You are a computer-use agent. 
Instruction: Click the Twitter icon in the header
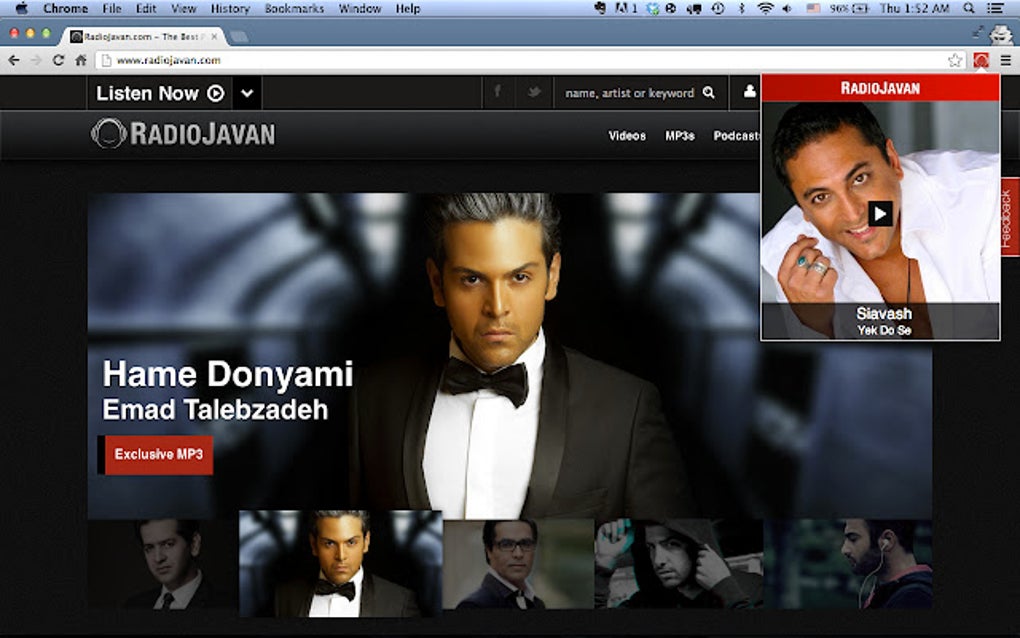(x=532, y=92)
